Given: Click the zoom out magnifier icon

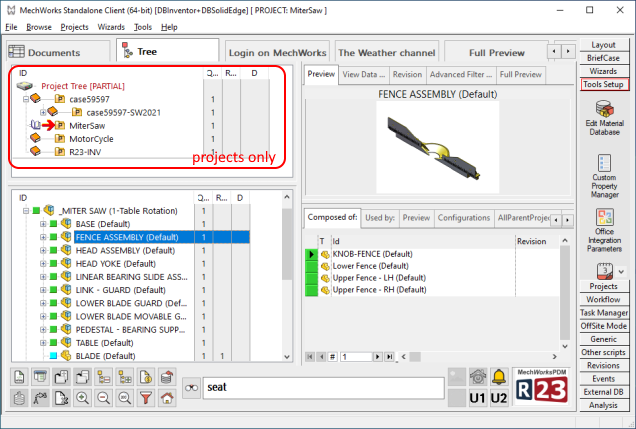Looking at the screenshot, I should 103,398.
